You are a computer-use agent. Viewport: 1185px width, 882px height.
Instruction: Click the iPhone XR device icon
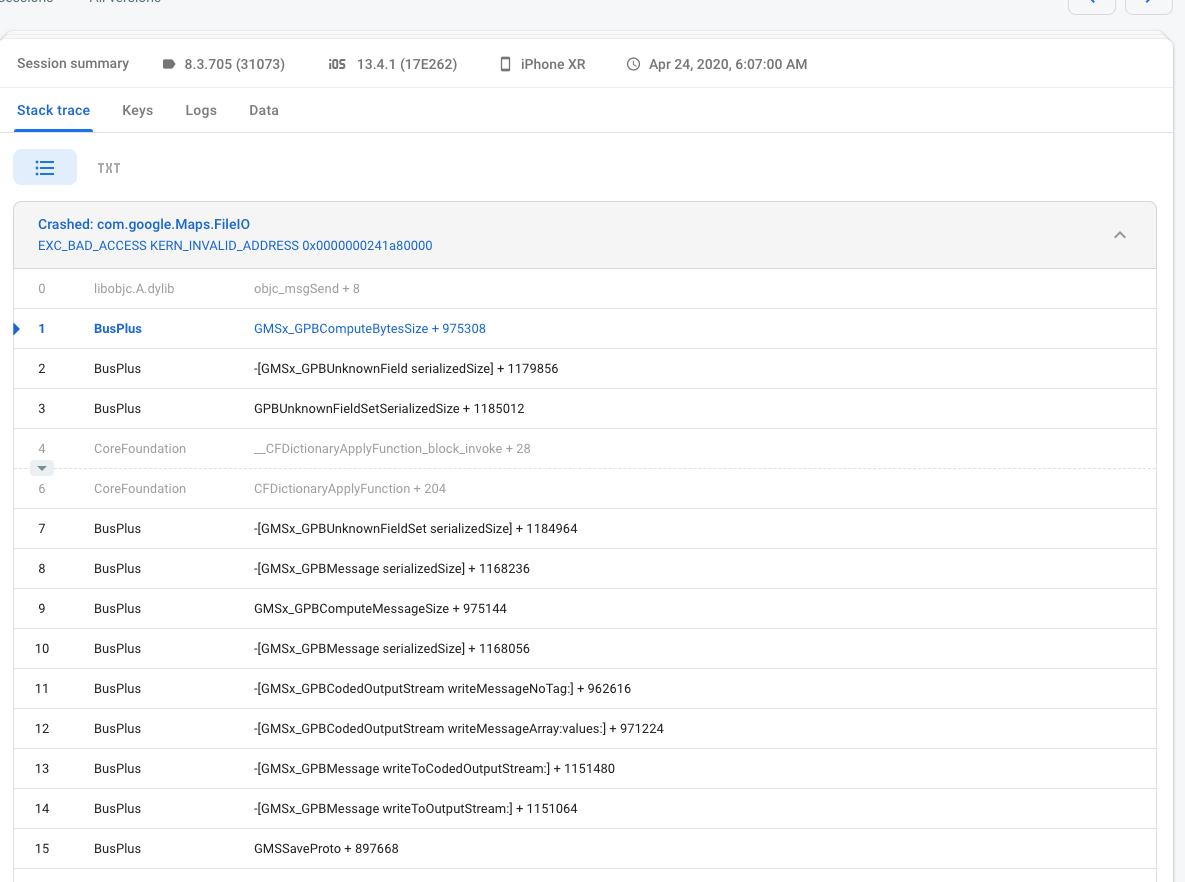pos(506,64)
